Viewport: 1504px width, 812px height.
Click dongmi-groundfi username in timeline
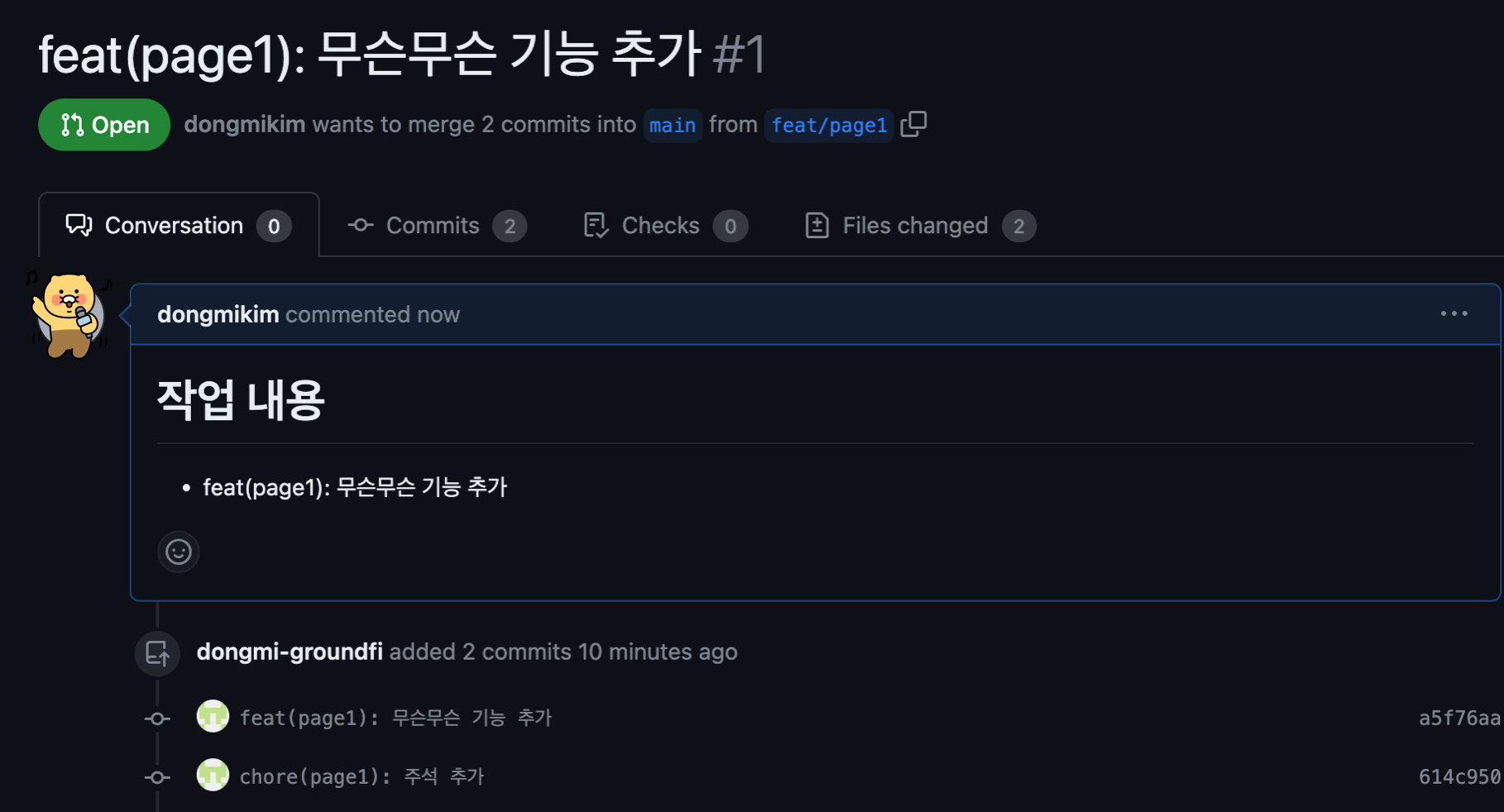(290, 652)
